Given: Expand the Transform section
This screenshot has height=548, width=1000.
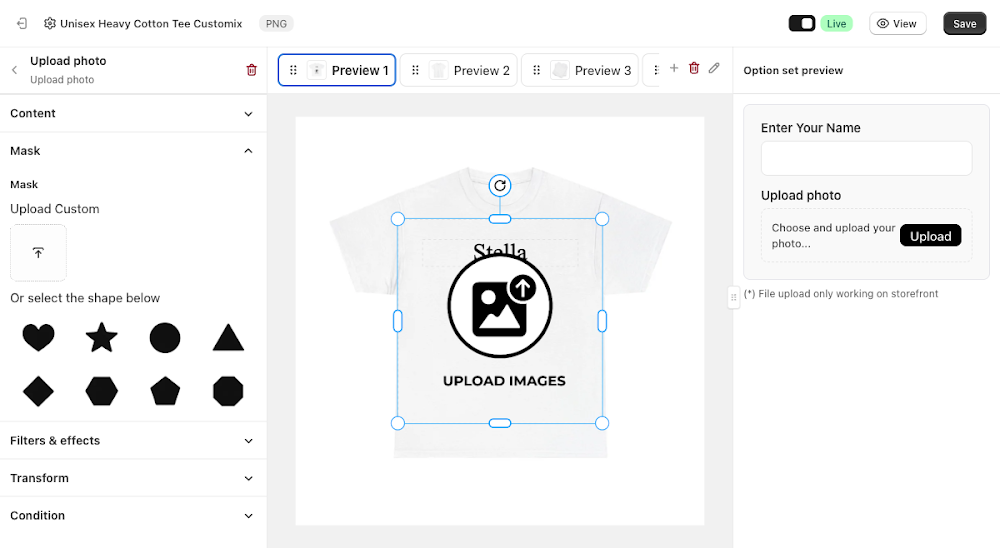Looking at the screenshot, I should coord(133,478).
